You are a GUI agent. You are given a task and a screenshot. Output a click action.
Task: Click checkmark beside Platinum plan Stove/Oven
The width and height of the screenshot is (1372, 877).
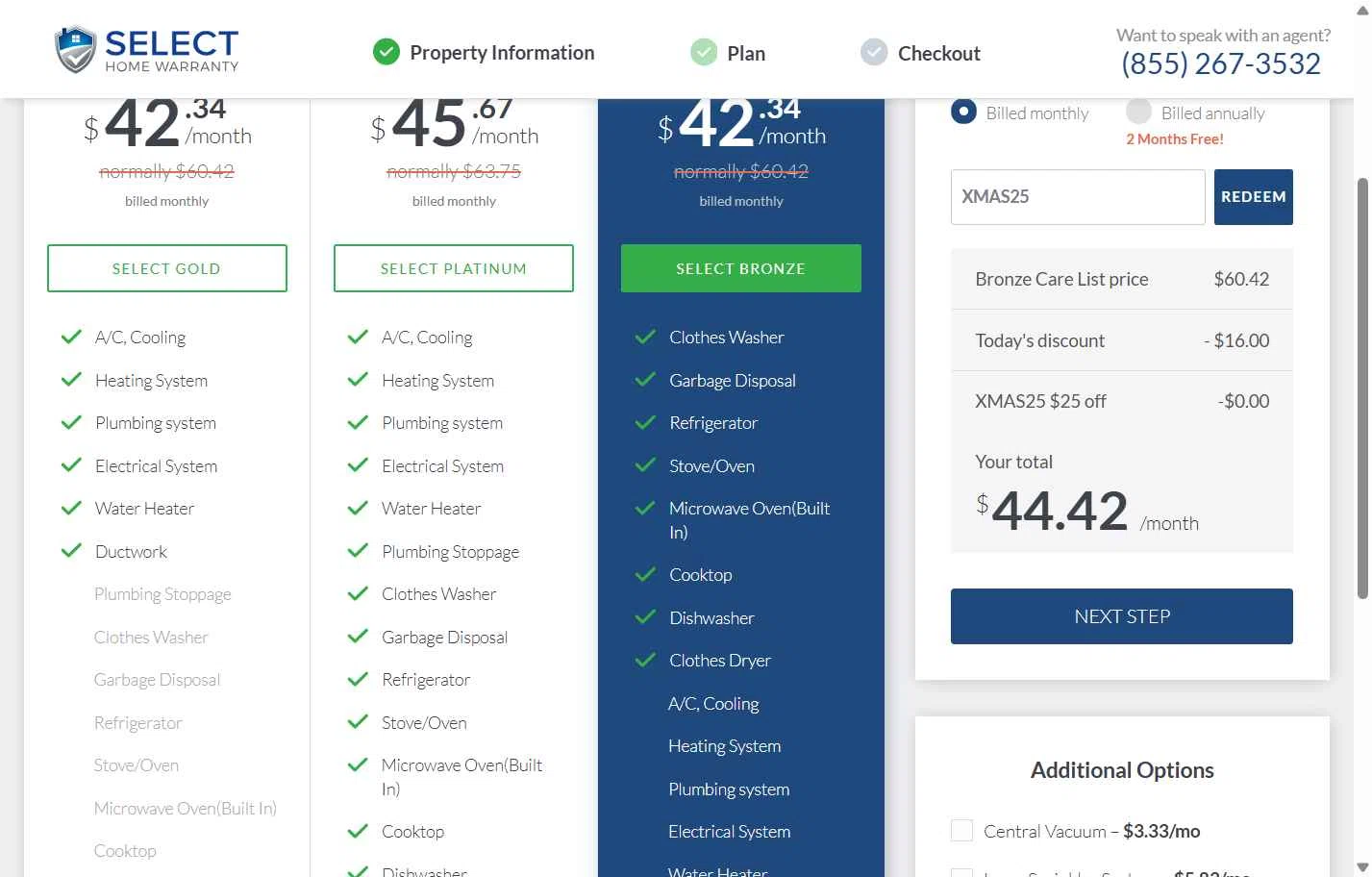click(x=358, y=722)
